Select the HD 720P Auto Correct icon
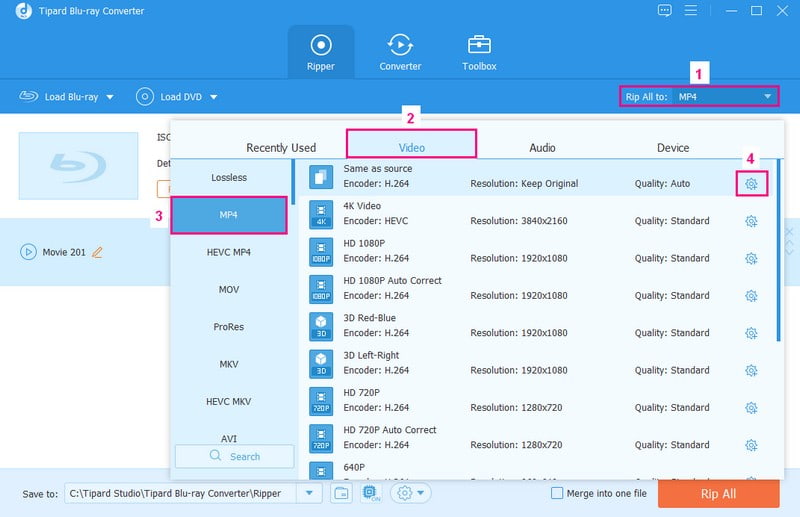The height and width of the screenshot is (517, 800). pos(321,438)
